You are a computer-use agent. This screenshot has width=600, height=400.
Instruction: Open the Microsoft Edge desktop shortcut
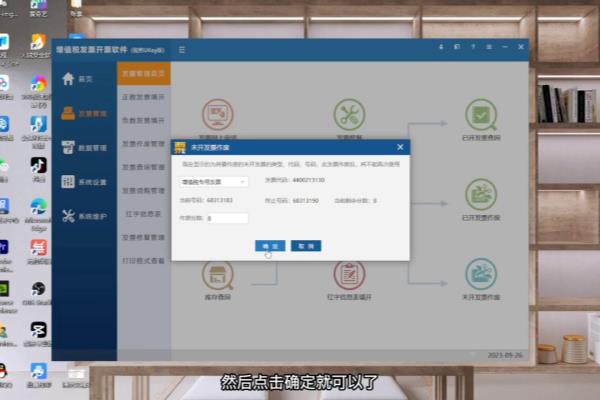pyautogui.click(x=39, y=207)
